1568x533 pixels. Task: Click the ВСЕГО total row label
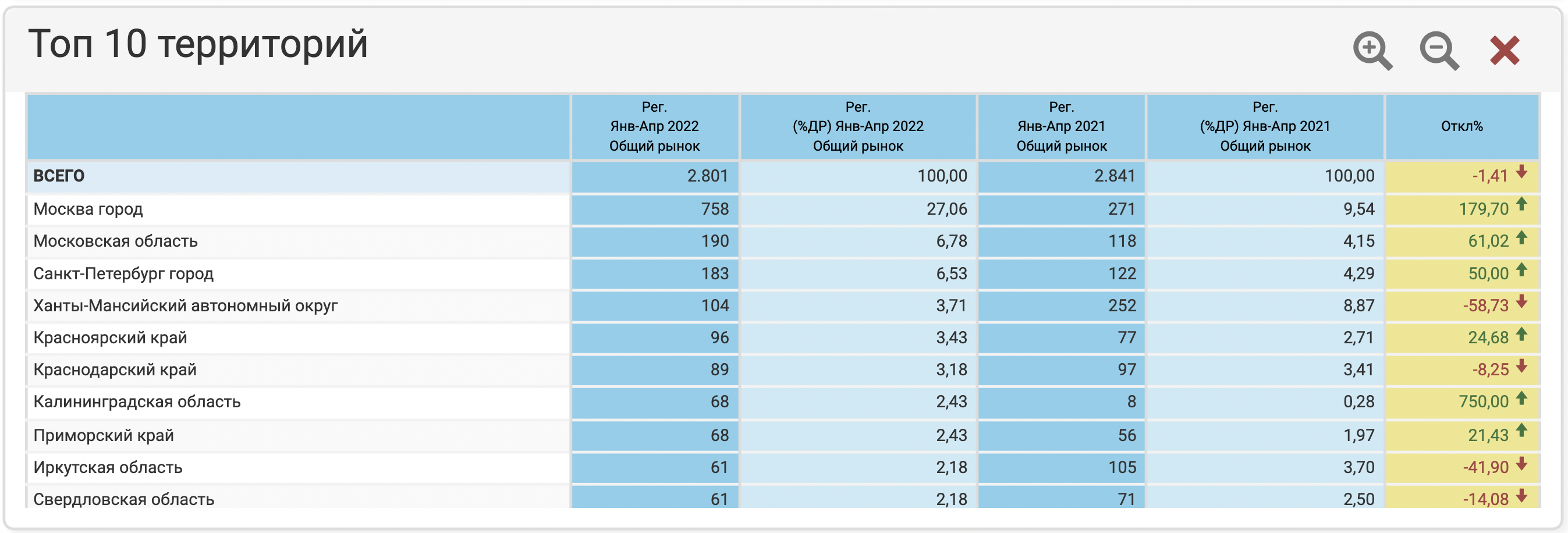[59, 176]
